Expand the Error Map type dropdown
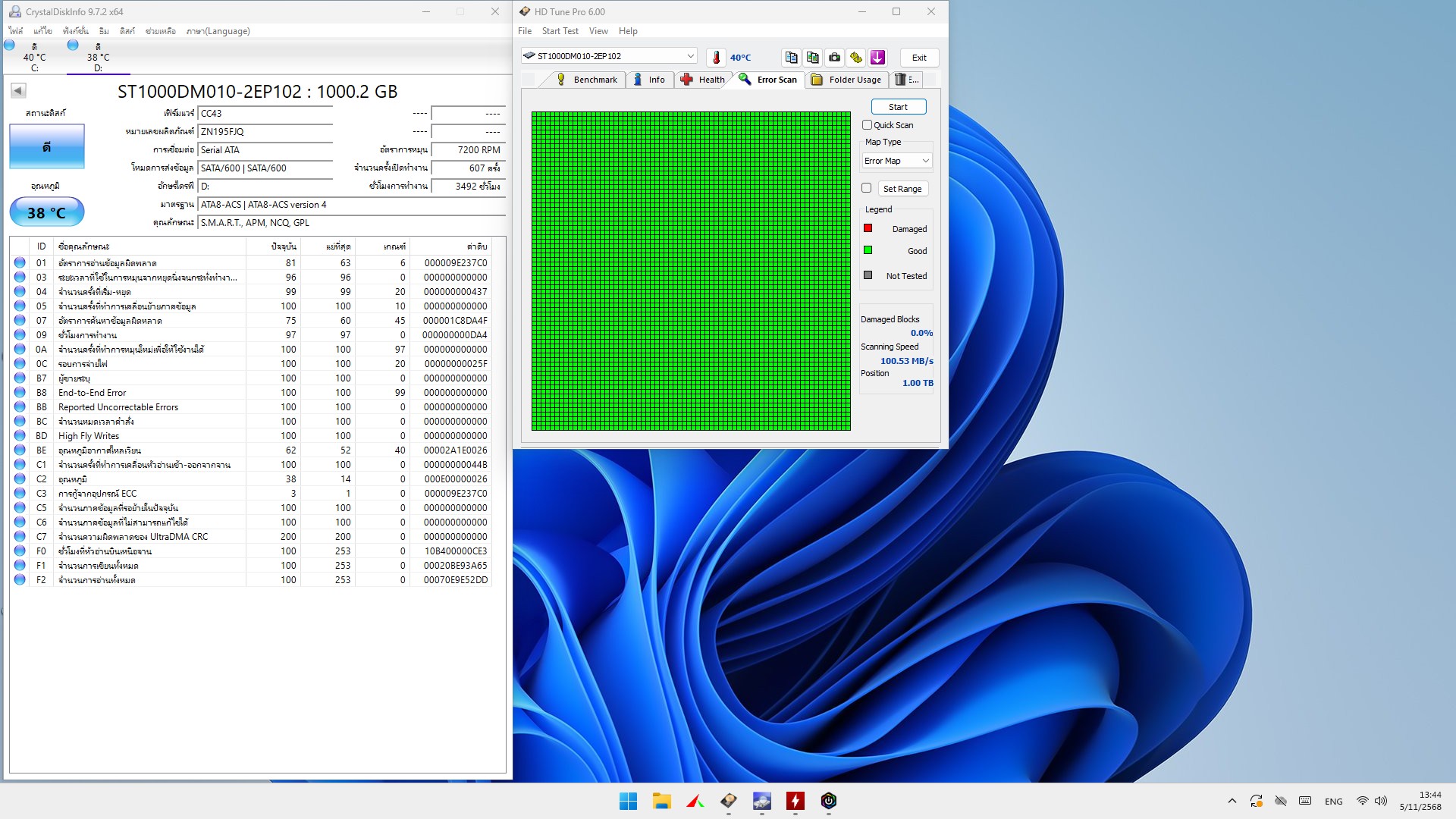1456x819 pixels. (896, 161)
